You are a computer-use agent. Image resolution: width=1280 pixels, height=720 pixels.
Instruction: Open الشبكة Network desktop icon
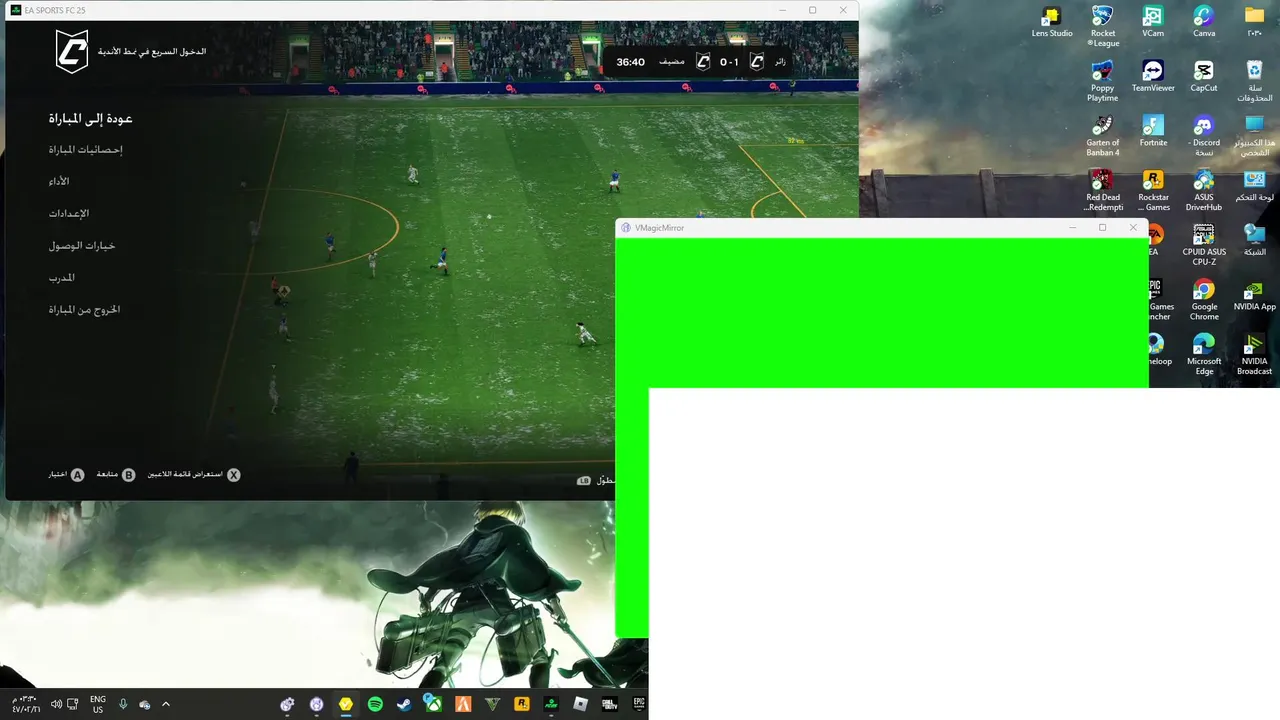point(1254,241)
